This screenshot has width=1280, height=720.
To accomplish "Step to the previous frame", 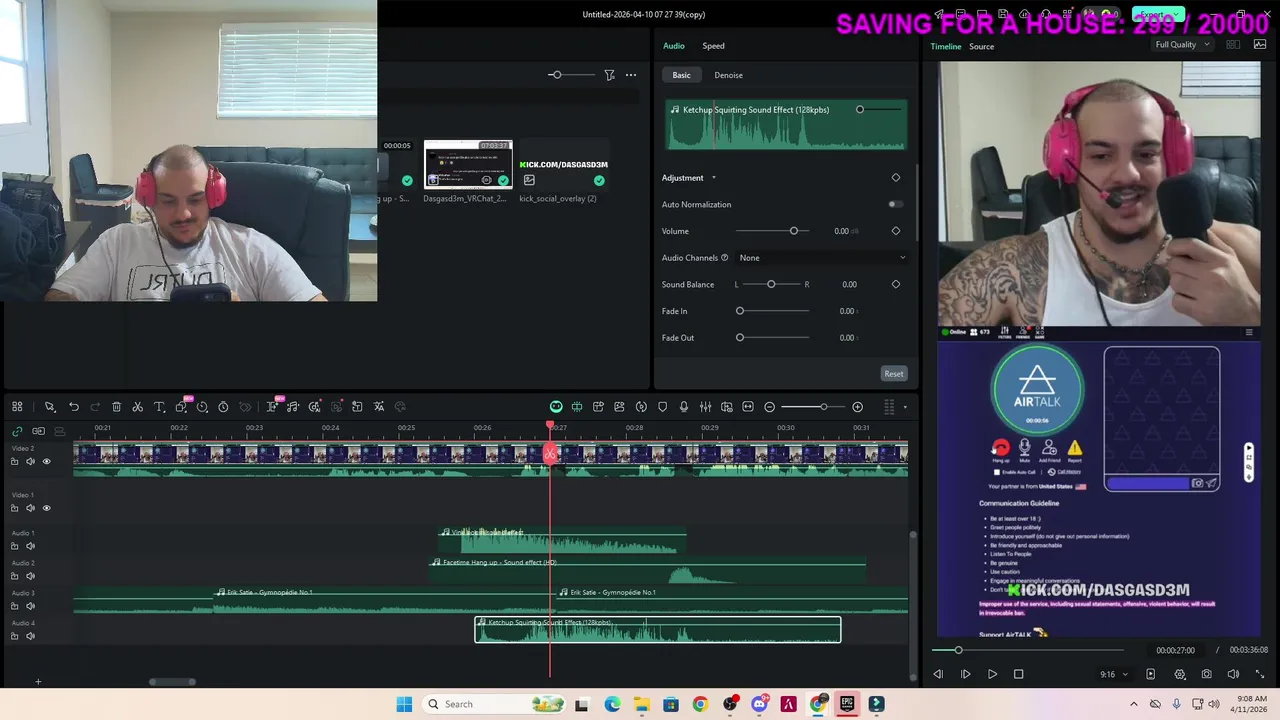I will (938, 674).
